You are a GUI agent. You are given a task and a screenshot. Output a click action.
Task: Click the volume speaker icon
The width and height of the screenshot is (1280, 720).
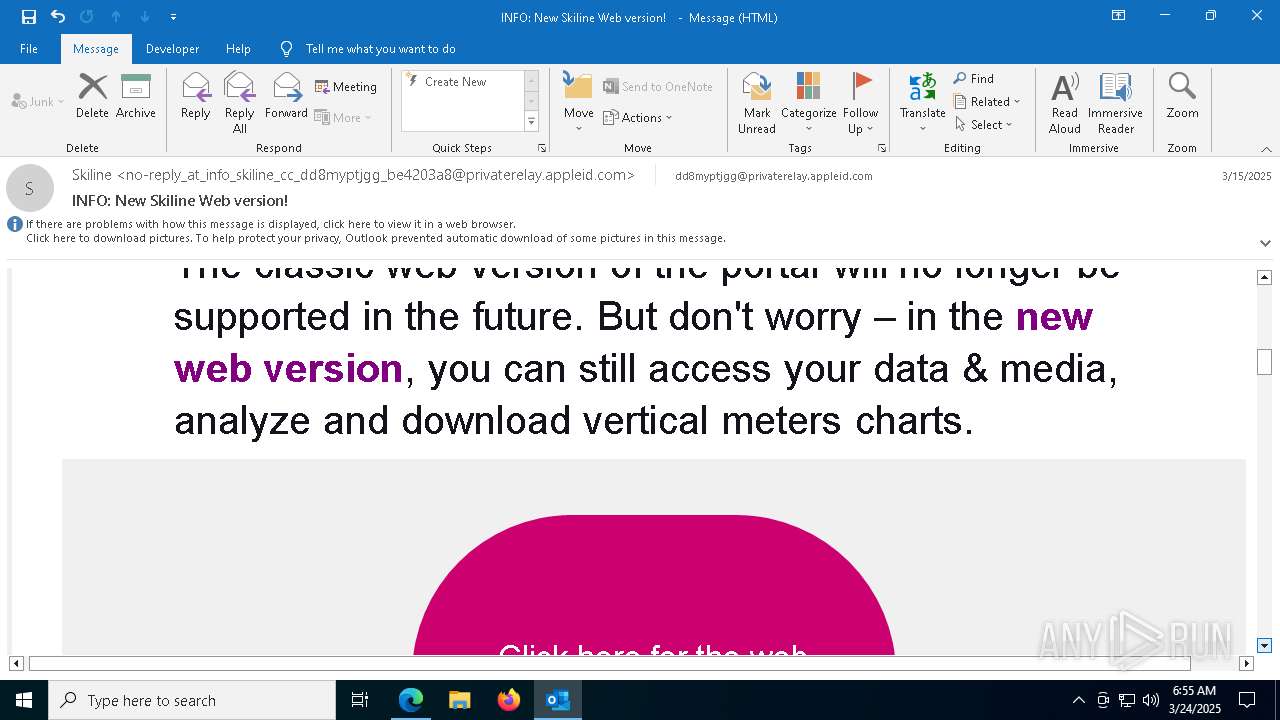click(x=1151, y=700)
